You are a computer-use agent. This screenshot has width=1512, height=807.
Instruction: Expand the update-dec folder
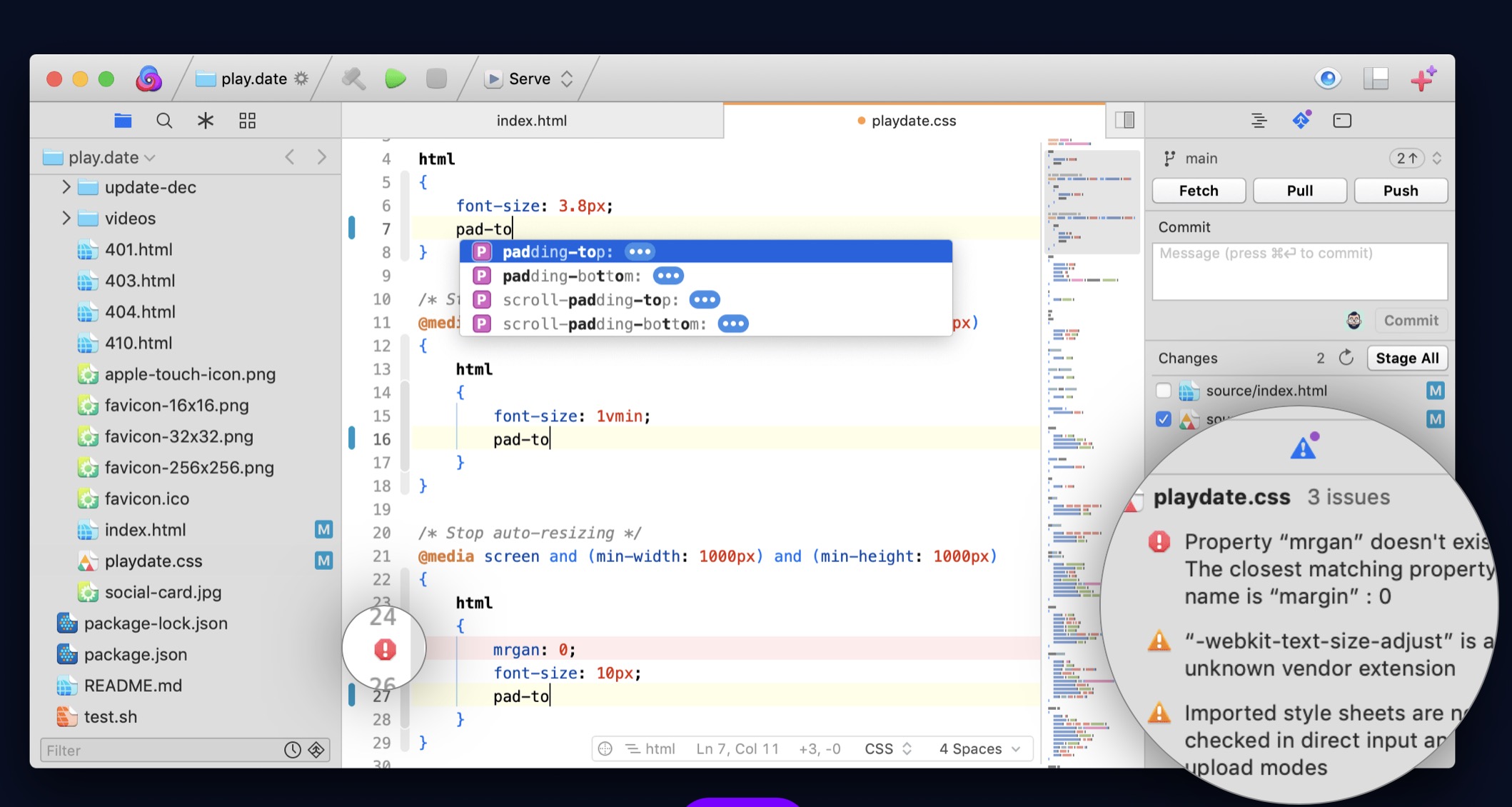point(66,187)
